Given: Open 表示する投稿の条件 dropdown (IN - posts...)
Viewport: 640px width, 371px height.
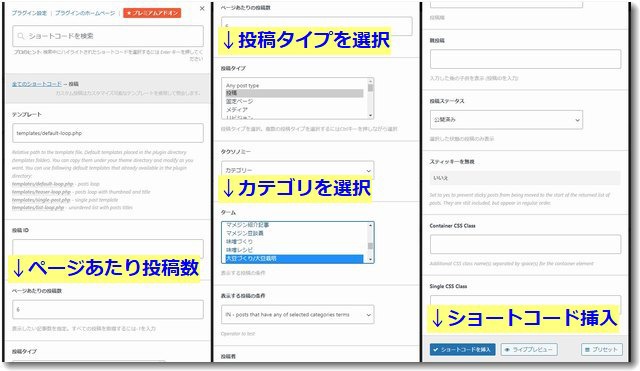Looking at the screenshot, I should pyautogui.click(x=298, y=315).
